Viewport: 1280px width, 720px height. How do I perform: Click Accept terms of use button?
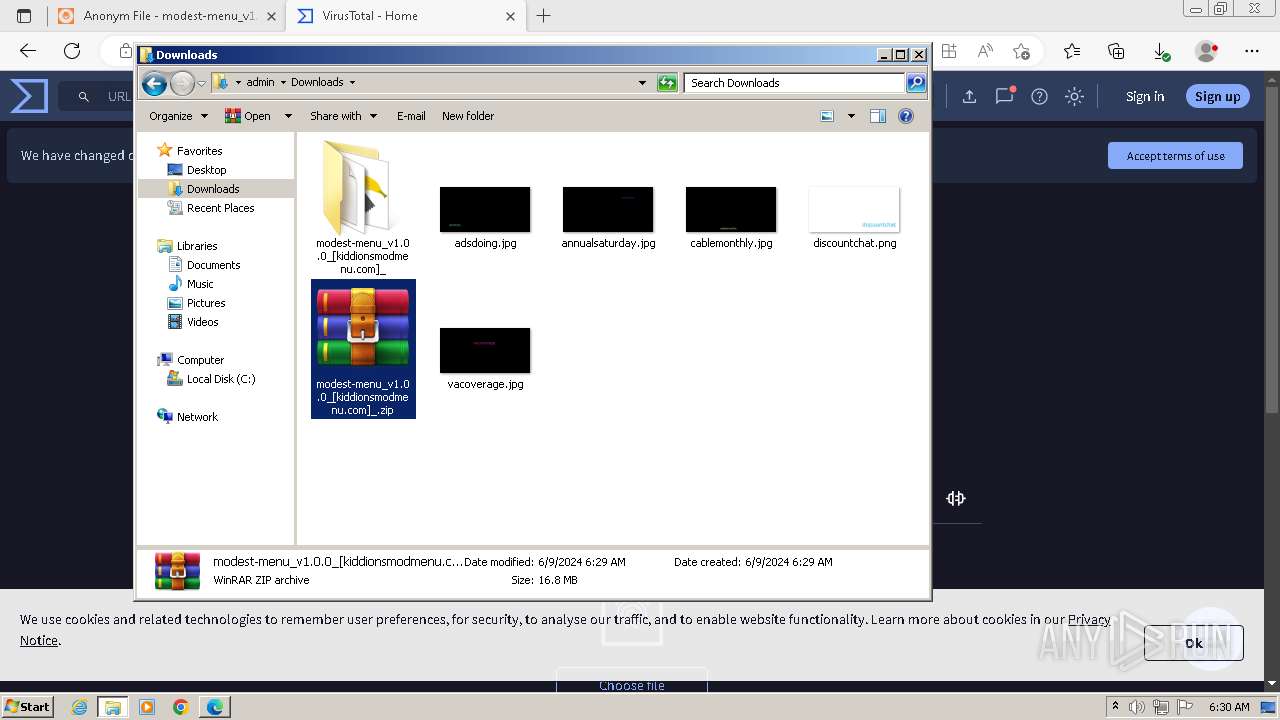pos(1175,156)
